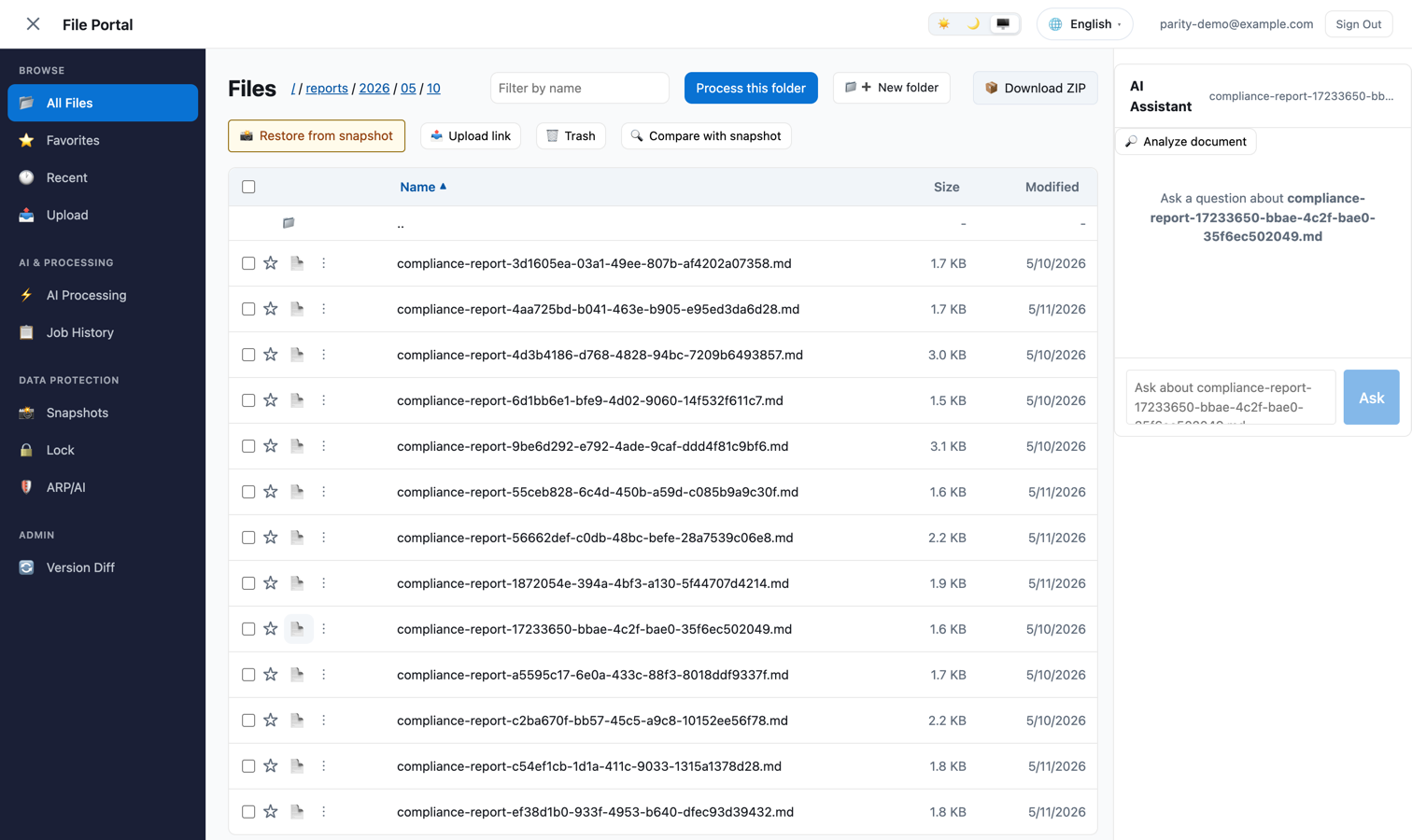Click Download ZIP button
This screenshot has height=840, width=1412.
1035,88
